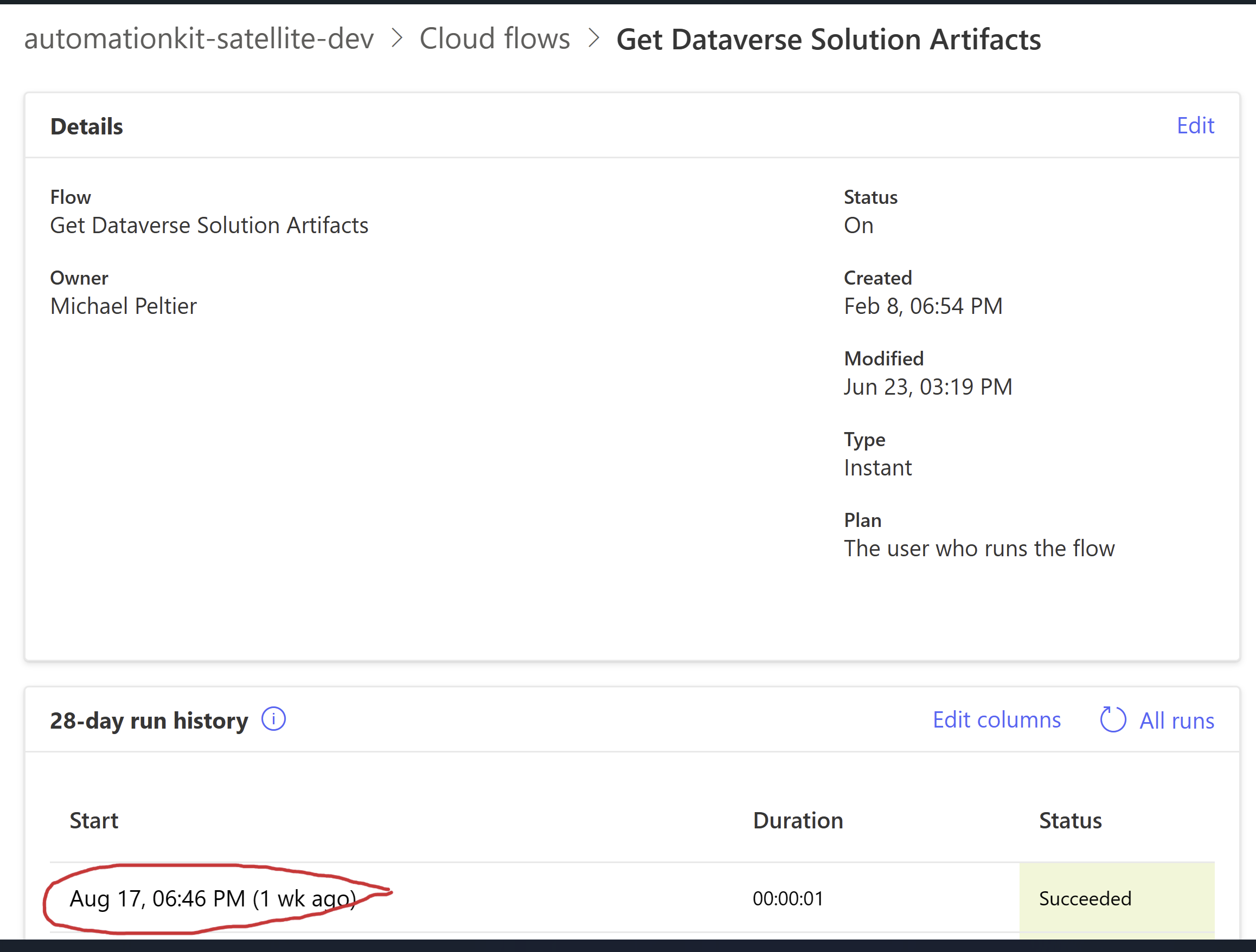Click the flow Status value On
The image size is (1256, 952).
tap(858, 225)
